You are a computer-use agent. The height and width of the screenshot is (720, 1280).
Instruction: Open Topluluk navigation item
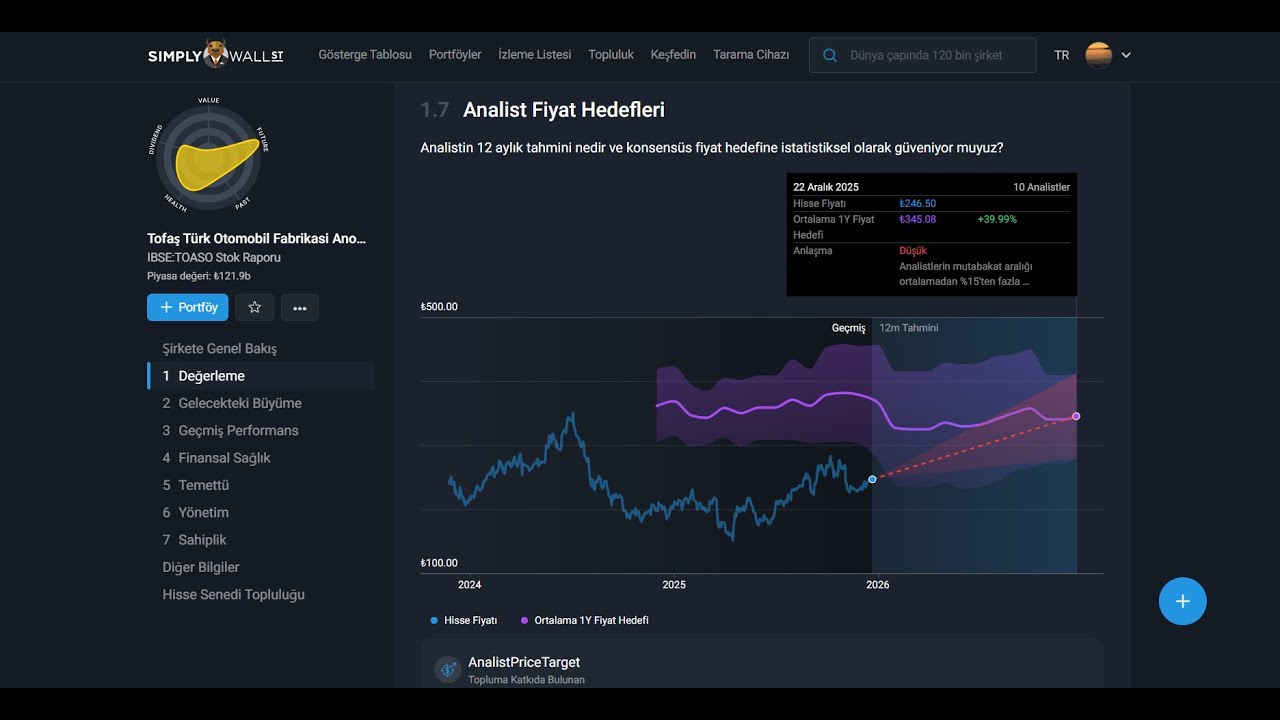point(611,55)
